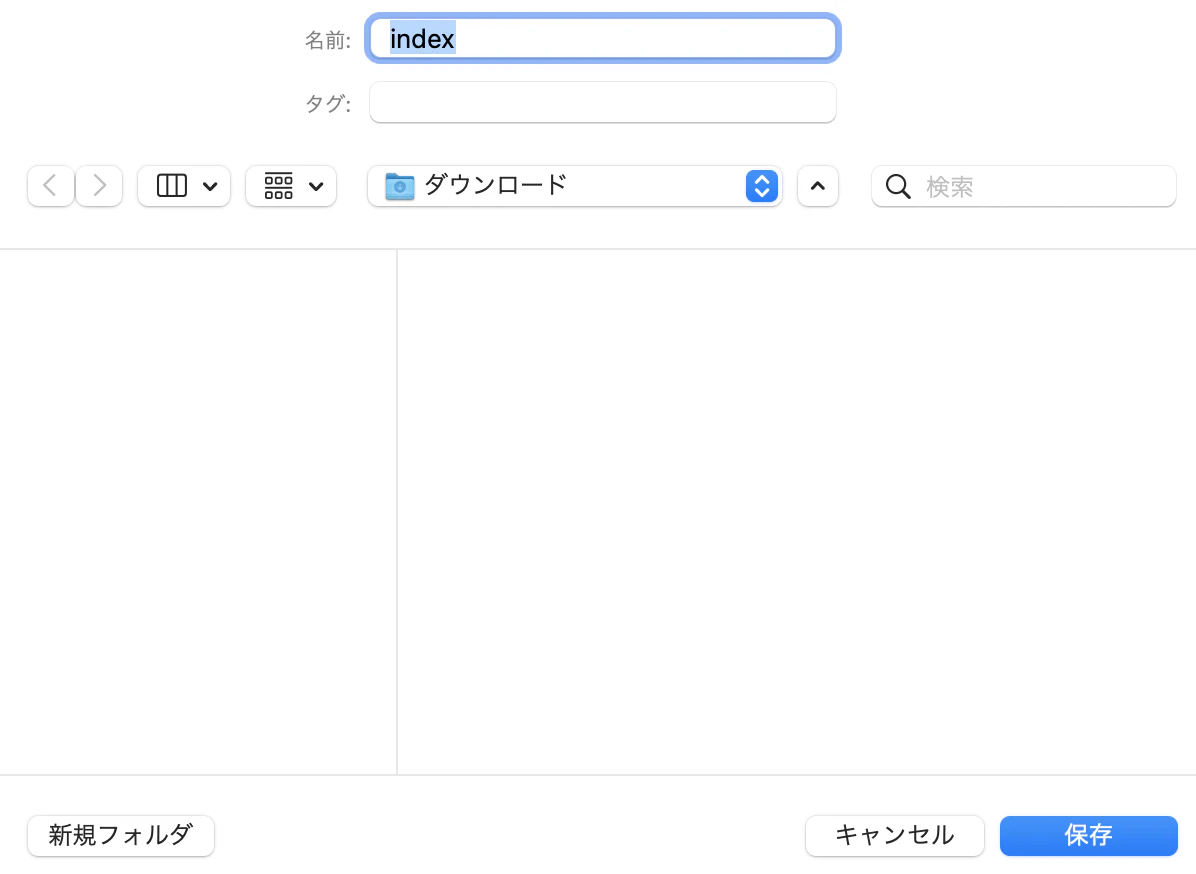Screen dimensions: 1196x874
Task: Click the column view icon
Action: tap(171, 185)
